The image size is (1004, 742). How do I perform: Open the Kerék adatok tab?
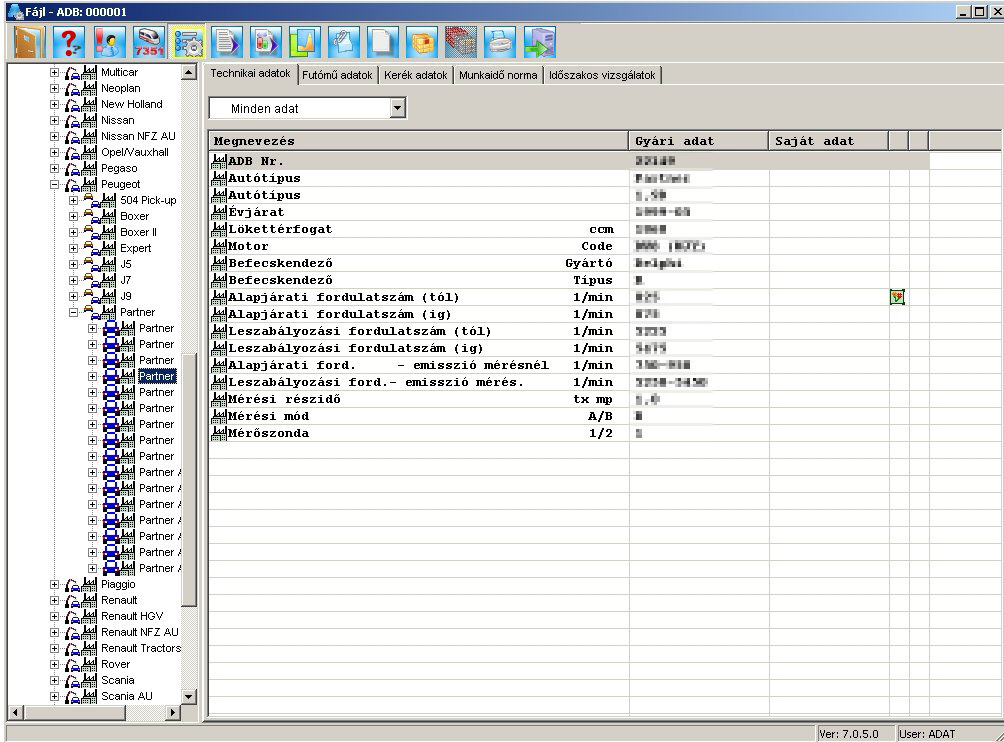coord(415,75)
